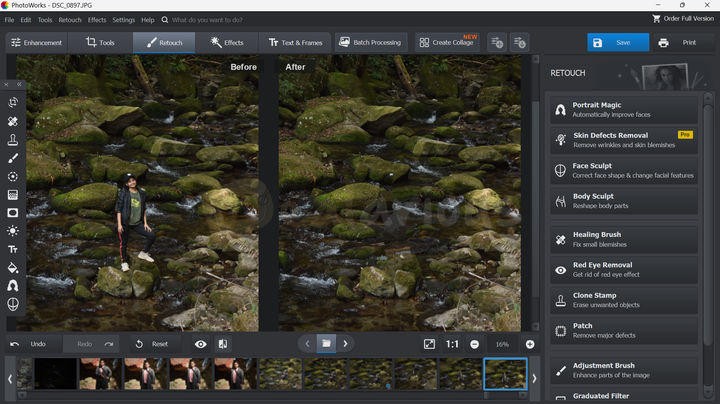
Task: Collapse the left toolbar with double chevron
Action: pyautogui.click(x=19, y=84)
